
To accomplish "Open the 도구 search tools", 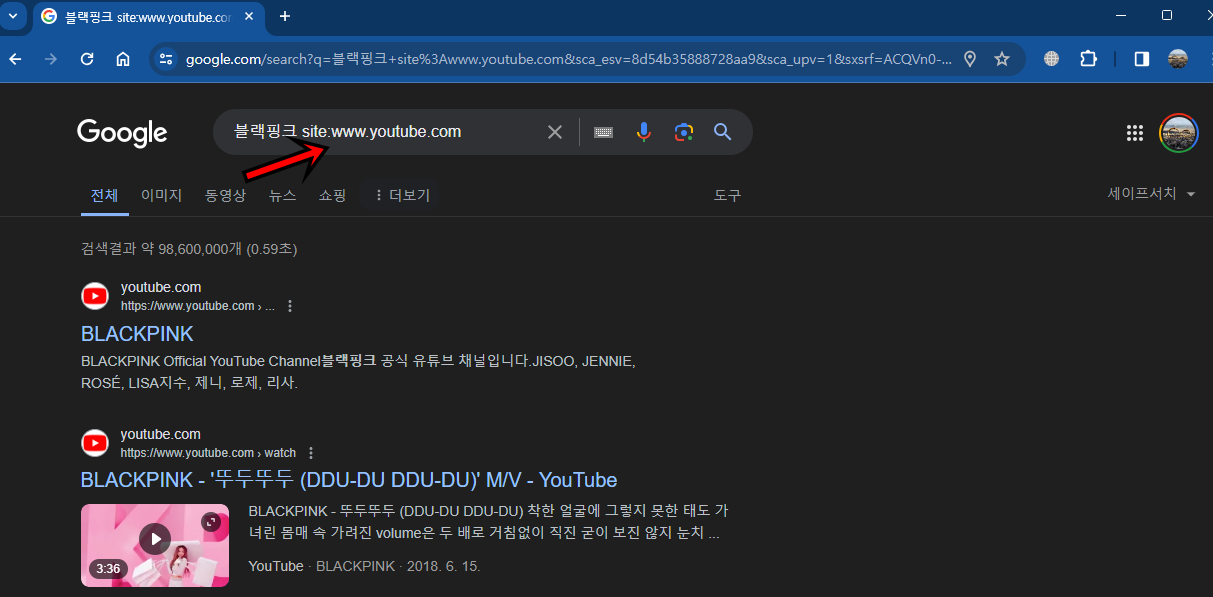I will [727, 196].
